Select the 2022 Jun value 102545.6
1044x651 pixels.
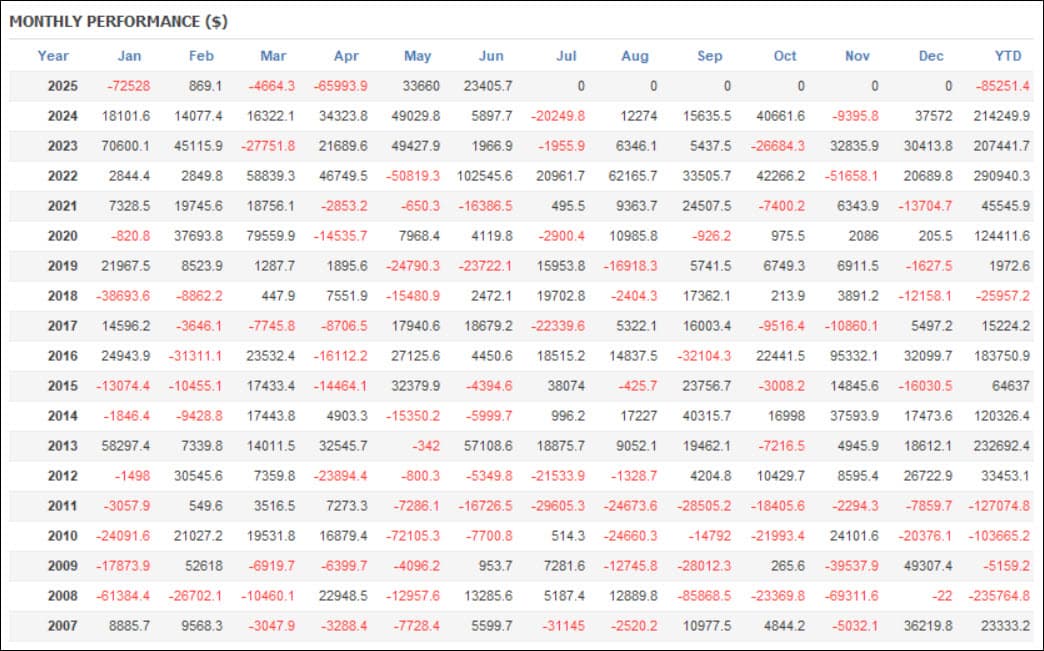tap(485, 176)
